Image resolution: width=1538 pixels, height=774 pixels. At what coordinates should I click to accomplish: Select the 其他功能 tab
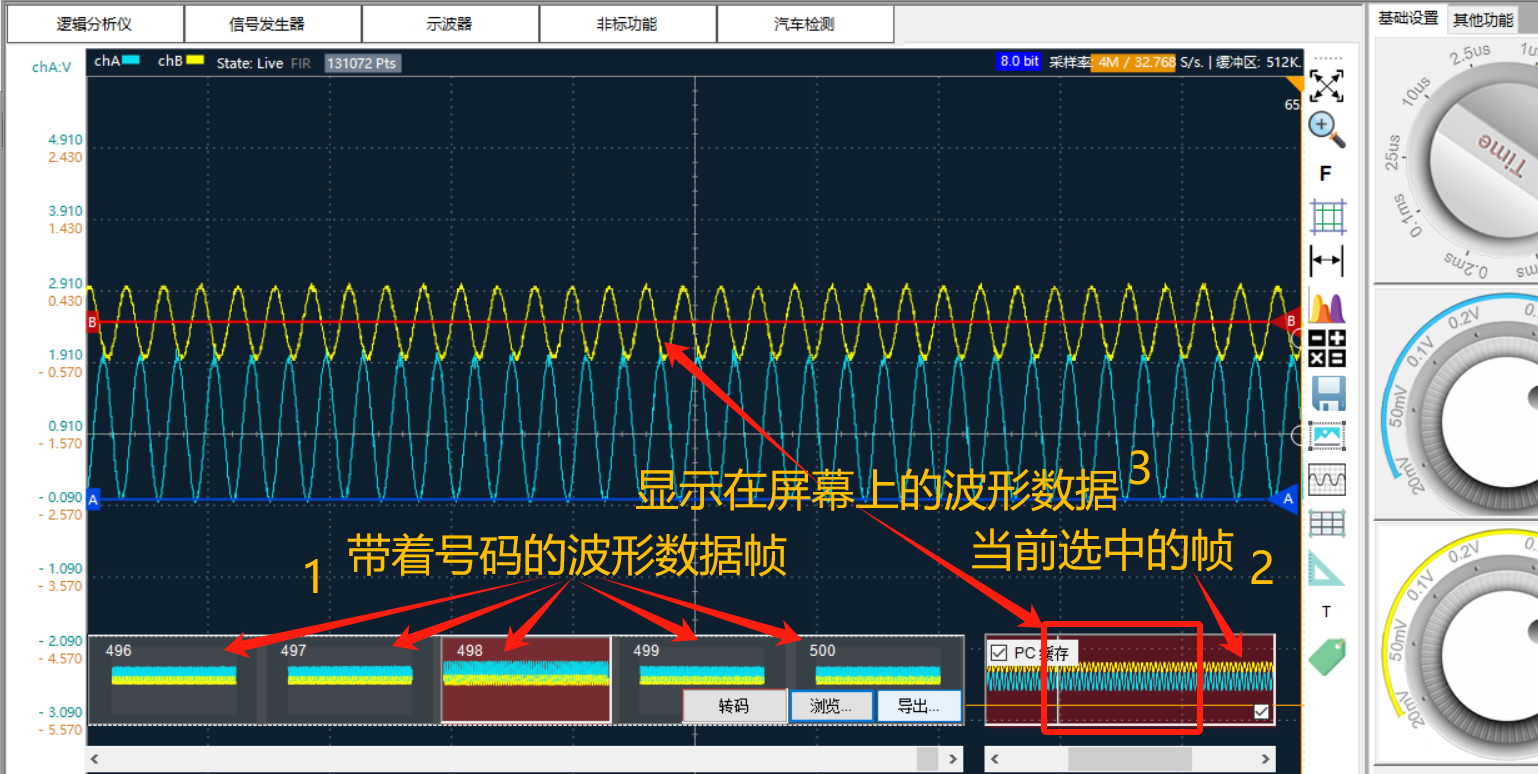point(1483,19)
